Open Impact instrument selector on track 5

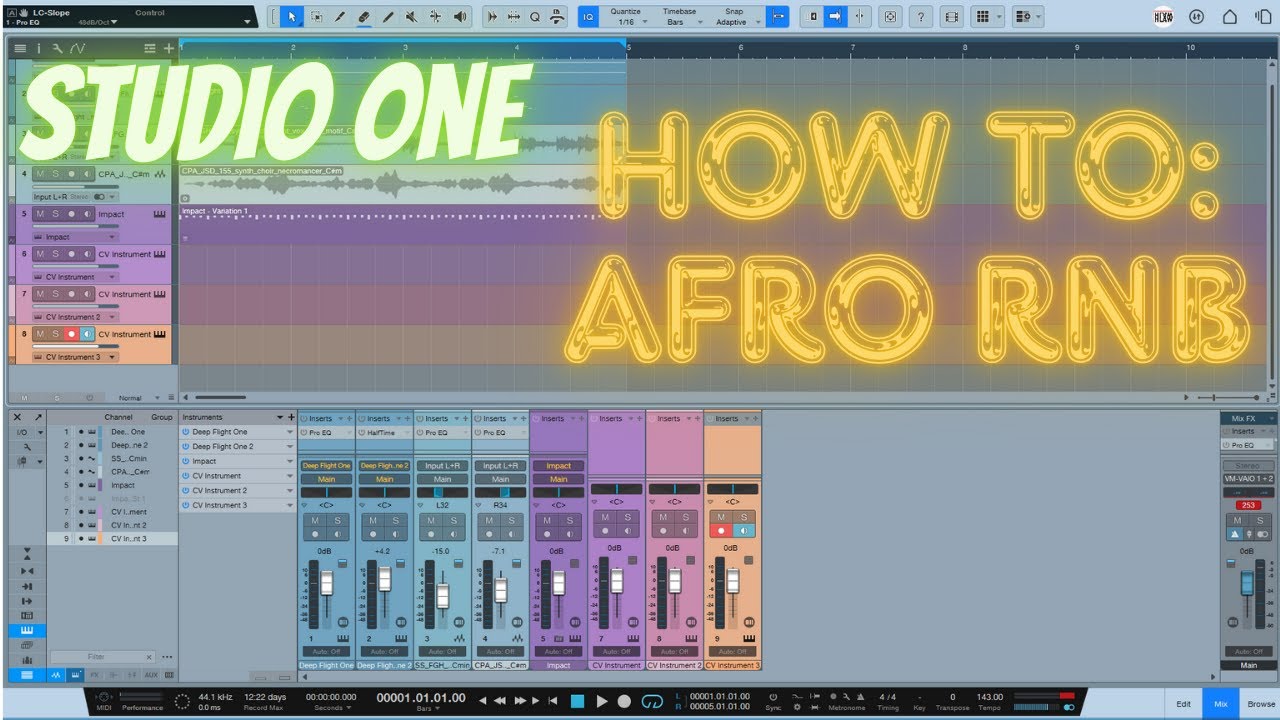(x=76, y=237)
